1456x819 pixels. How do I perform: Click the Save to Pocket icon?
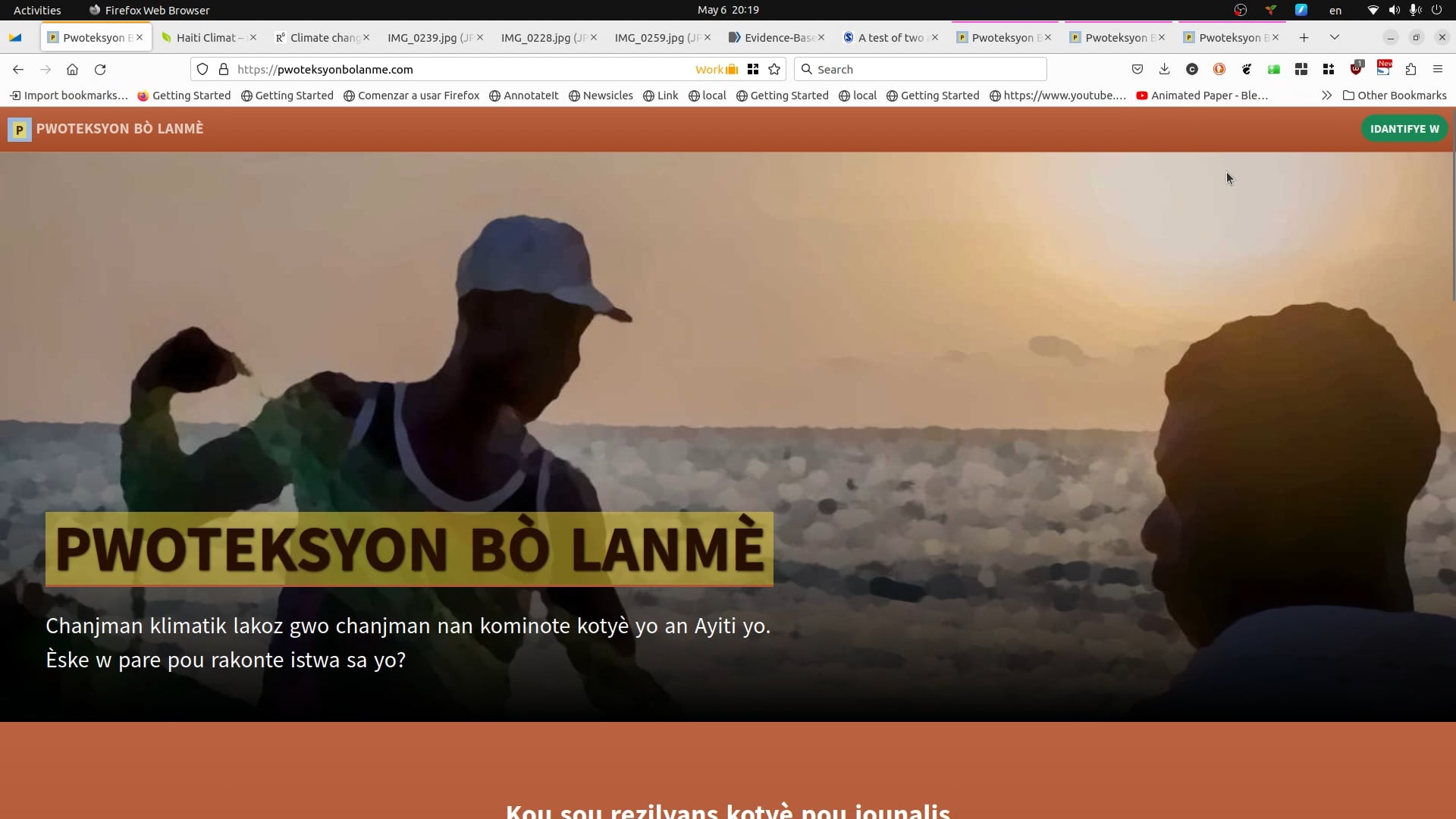pos(1137,69)
